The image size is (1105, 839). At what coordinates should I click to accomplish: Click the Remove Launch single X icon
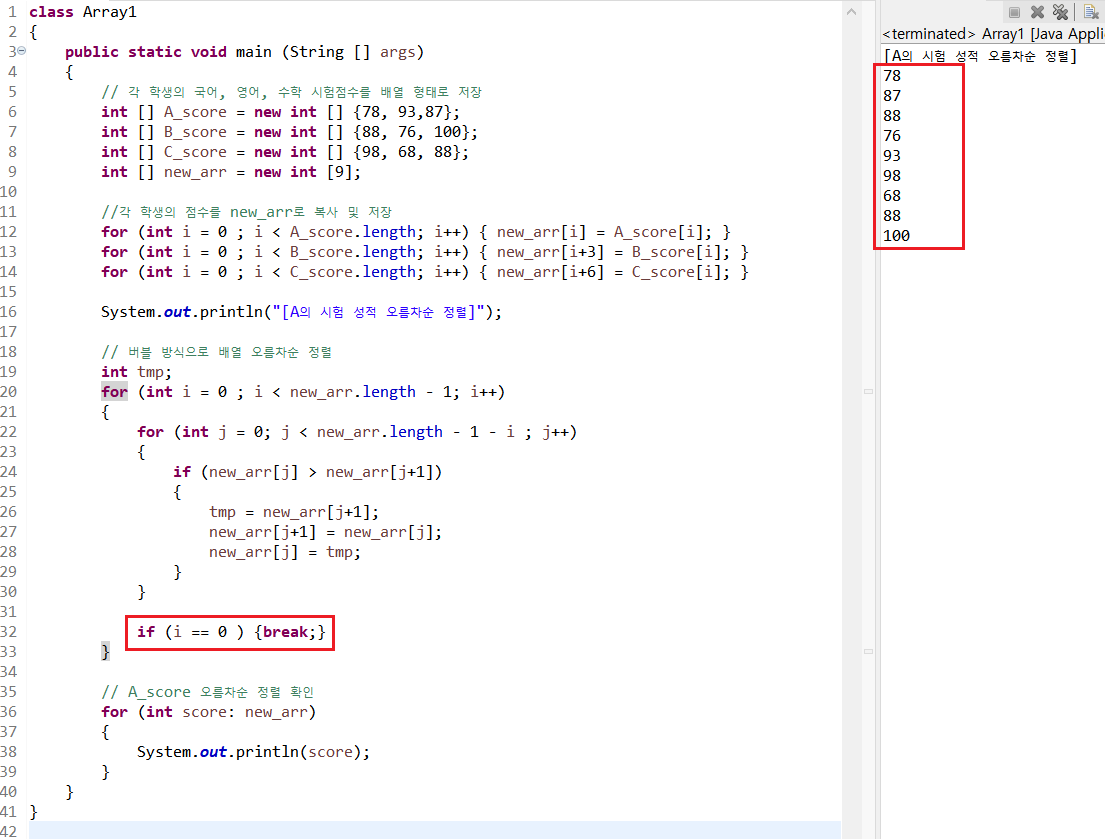(1037, 12)
